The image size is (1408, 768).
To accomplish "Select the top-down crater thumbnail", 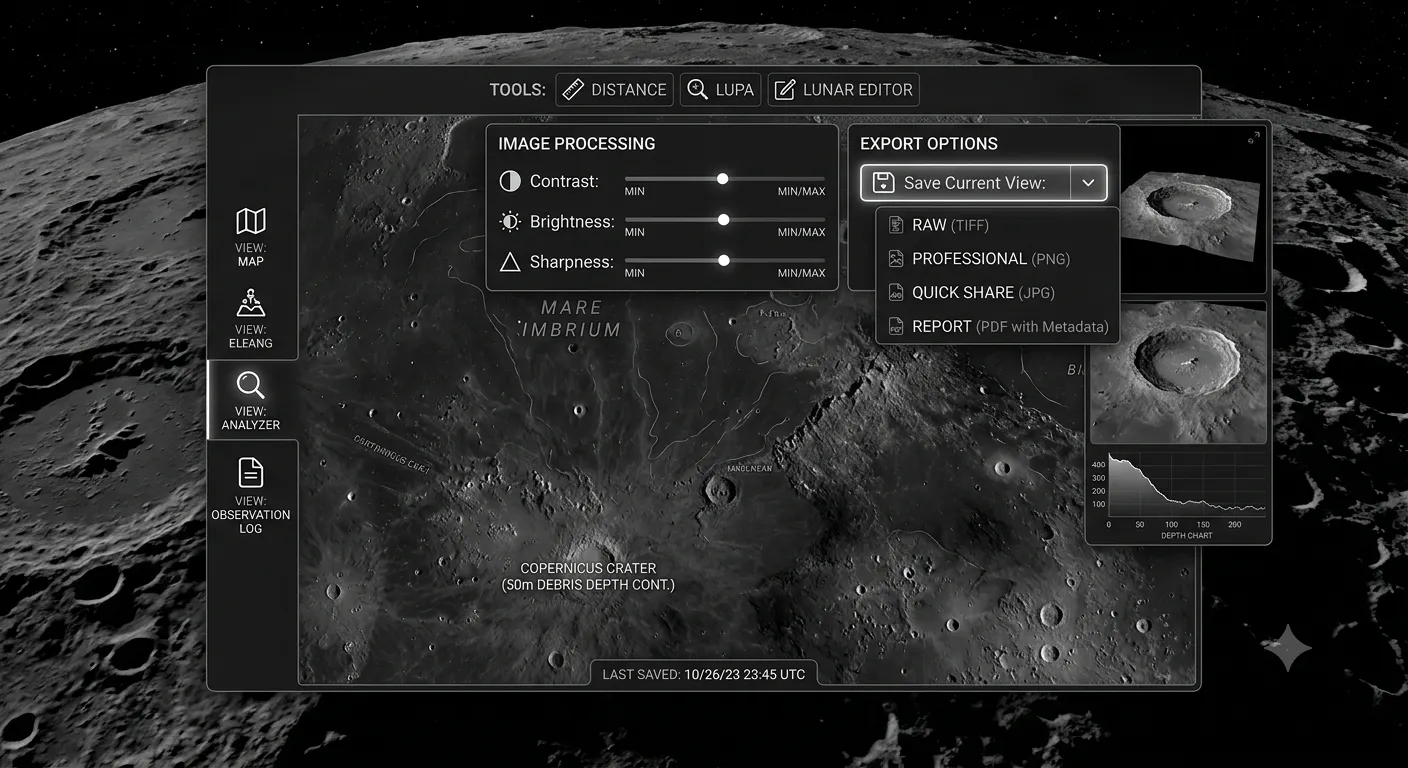I will (1178, 373).
